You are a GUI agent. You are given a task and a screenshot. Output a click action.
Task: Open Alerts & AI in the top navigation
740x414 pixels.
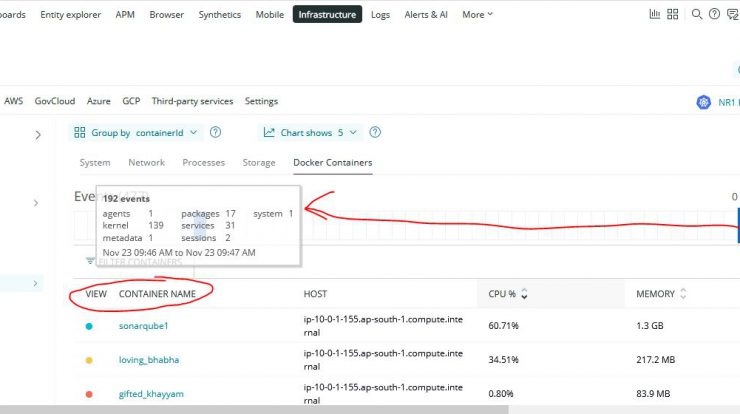pyautogui.click(x=426, y=15)
